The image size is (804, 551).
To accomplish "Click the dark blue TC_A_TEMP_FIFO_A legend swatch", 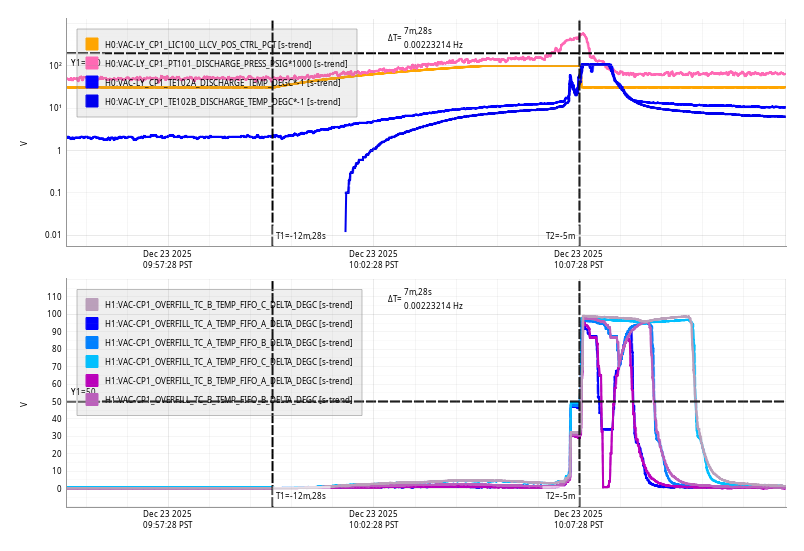I will coord(92,323).
